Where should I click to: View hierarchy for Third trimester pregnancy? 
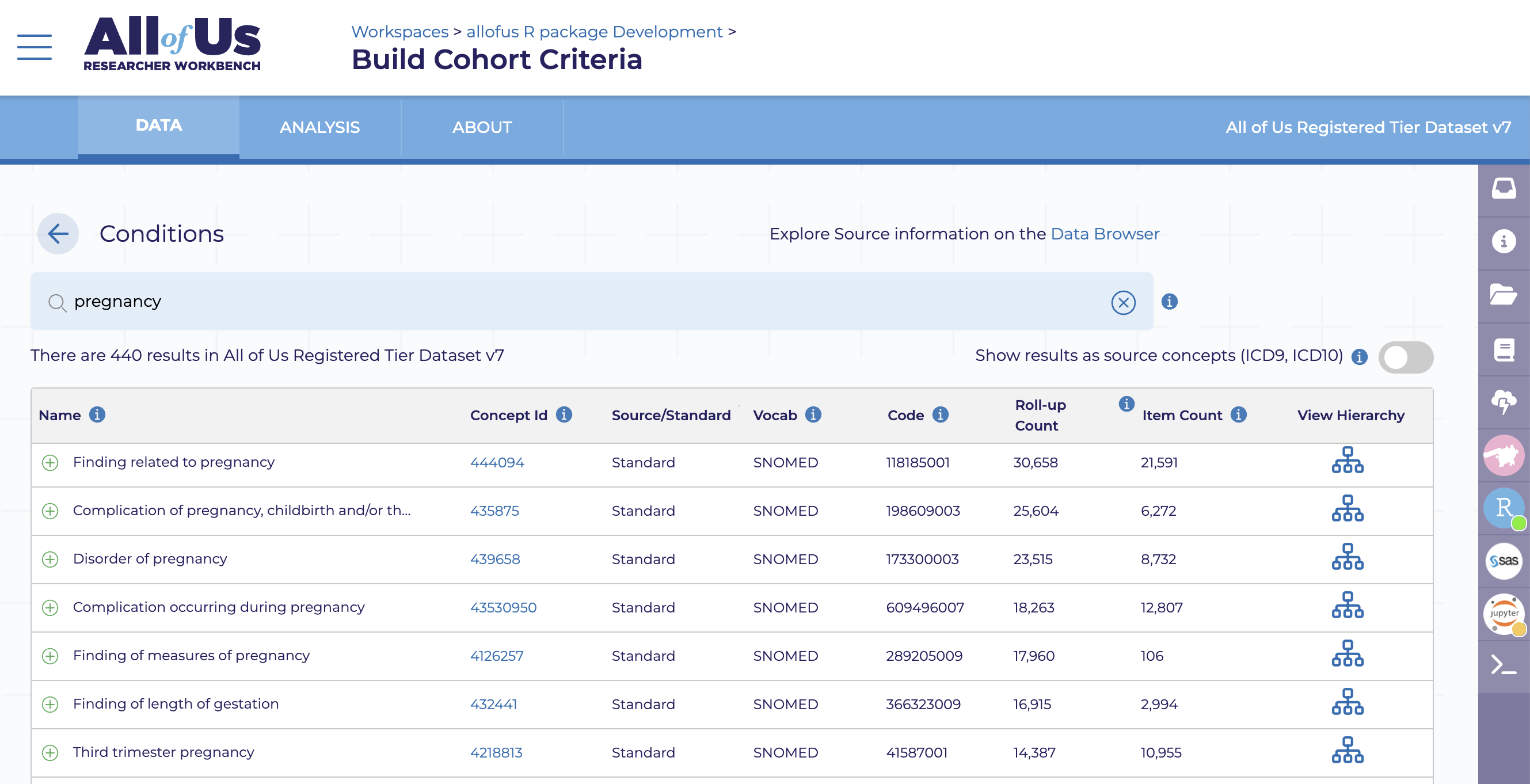[x=1347, y=751]
